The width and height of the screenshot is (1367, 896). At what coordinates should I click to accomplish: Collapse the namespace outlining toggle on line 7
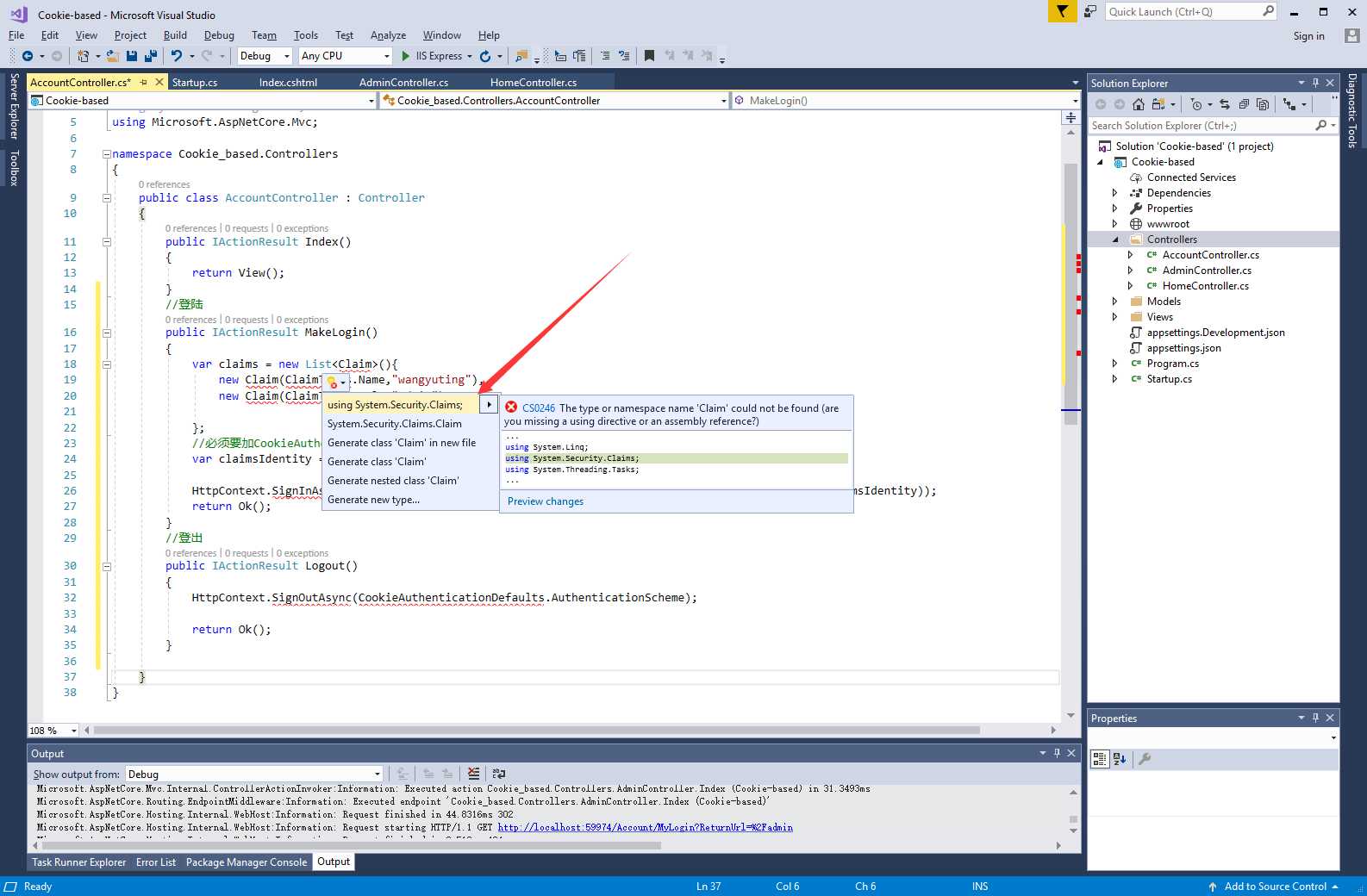pyautogui.click(x=106, y=154)
